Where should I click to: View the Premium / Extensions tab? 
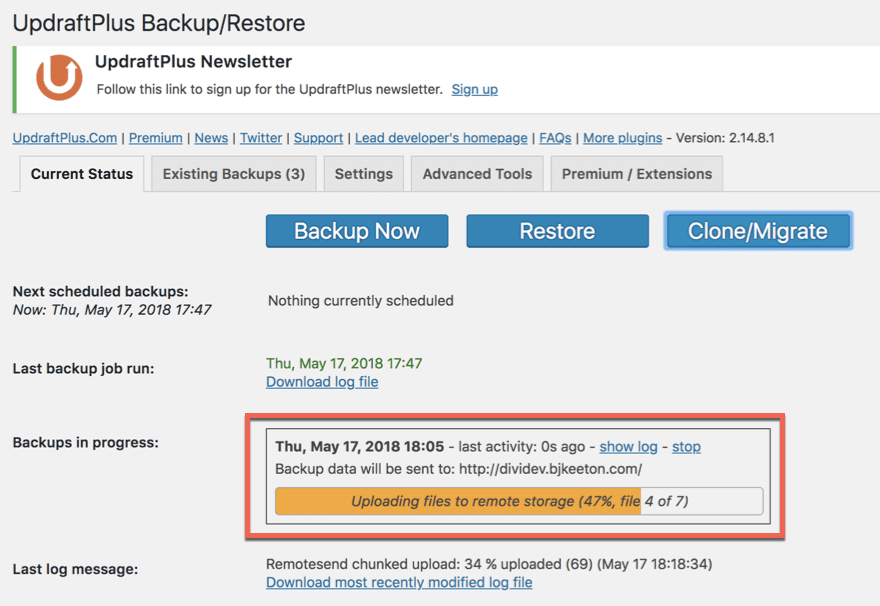tap(636, 173)
